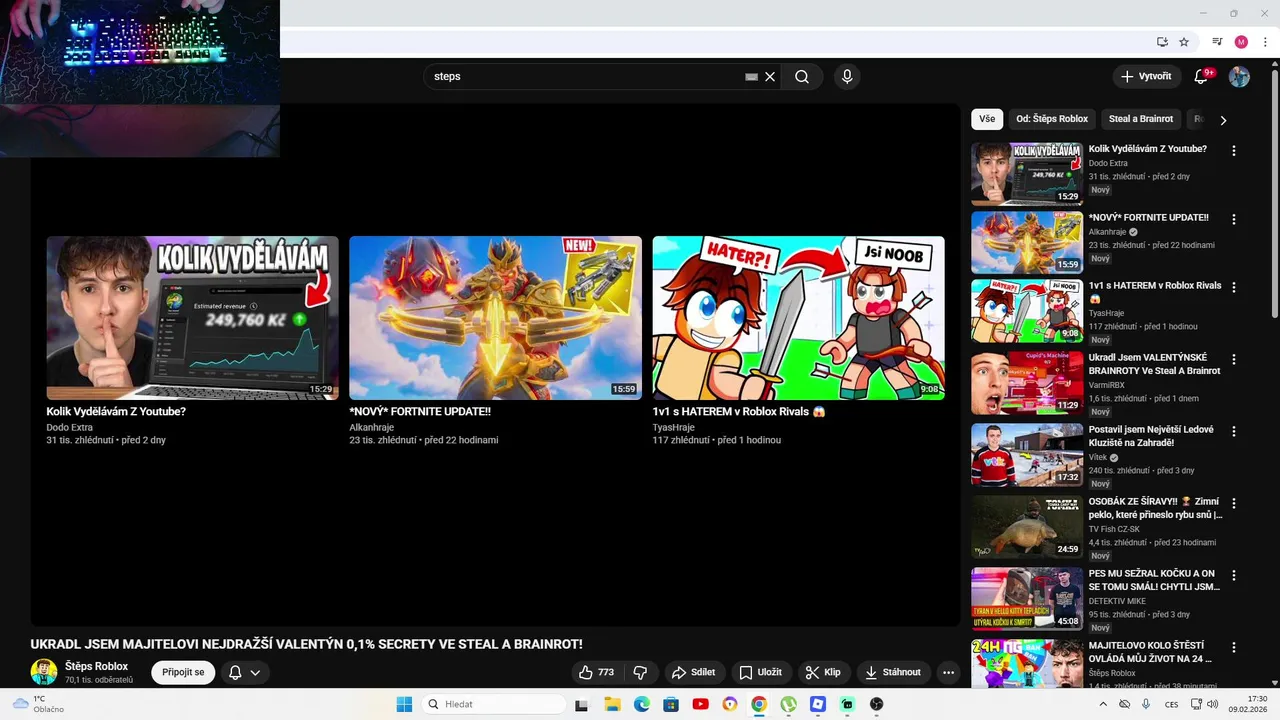Click the Dodo Extra channel name under end-screen video
The image size is (1280, 720).
[69, 427]
